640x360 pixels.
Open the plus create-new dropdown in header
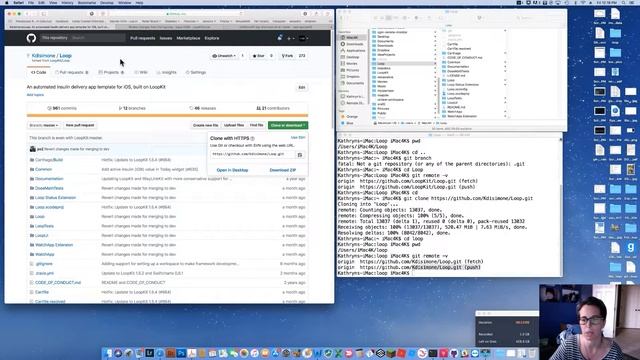pyautogui.click(x=290, y=38)
